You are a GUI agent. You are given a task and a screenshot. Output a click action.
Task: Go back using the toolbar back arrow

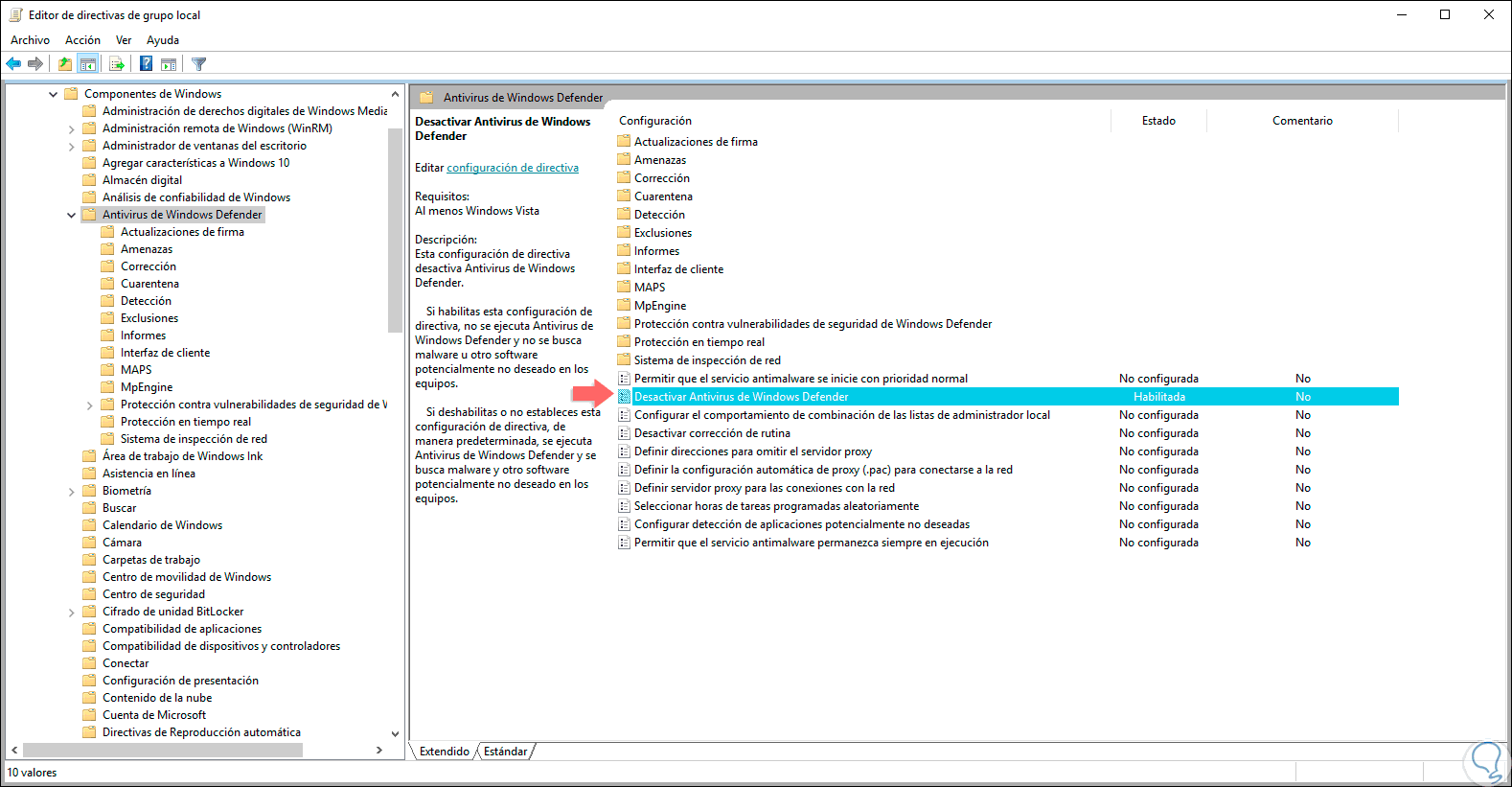coord(13,64)
